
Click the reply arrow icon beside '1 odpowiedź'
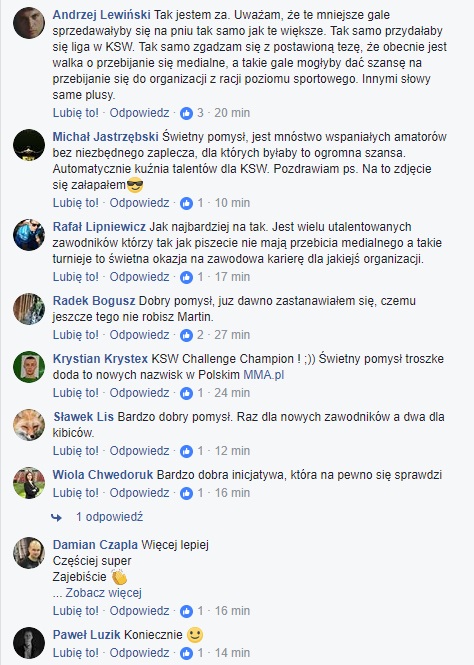[x=56, y=517]
